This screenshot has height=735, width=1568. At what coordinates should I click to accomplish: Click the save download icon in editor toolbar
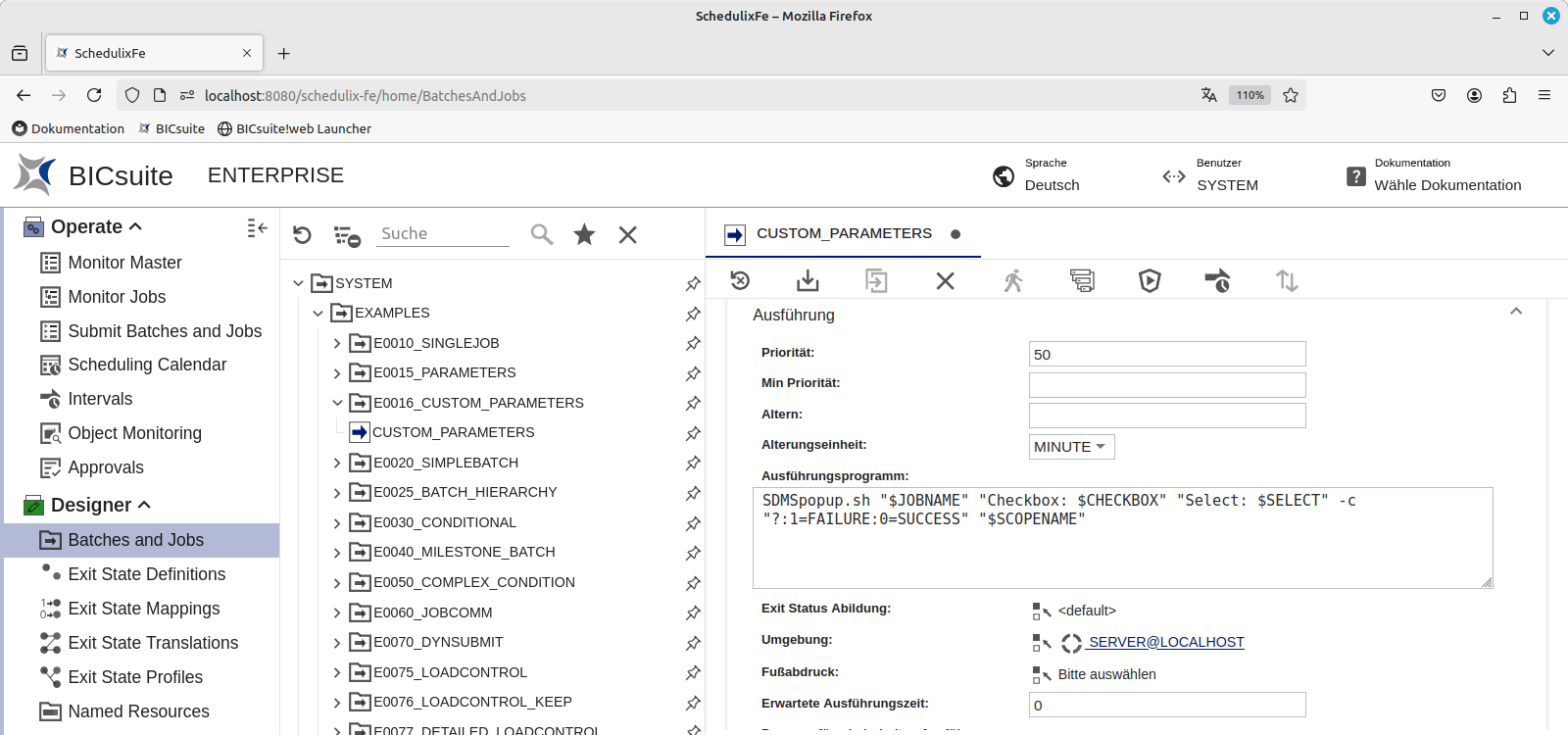coord(808,281)
